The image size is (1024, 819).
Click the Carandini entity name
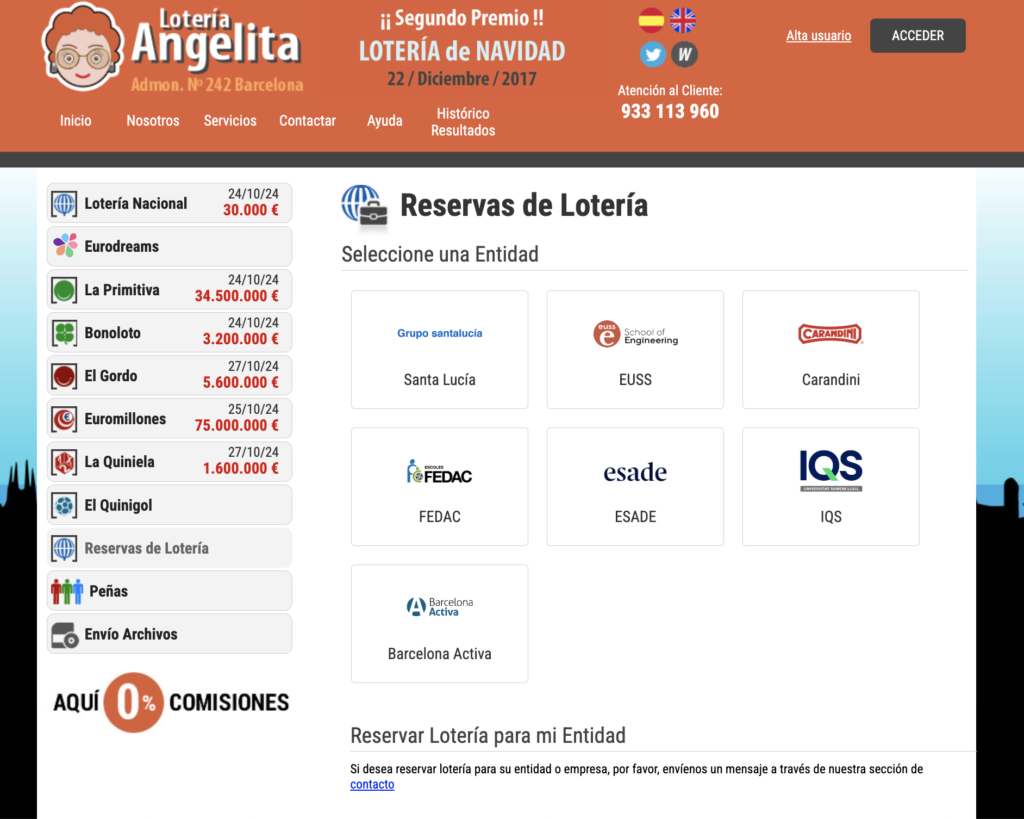coord(831,380)
